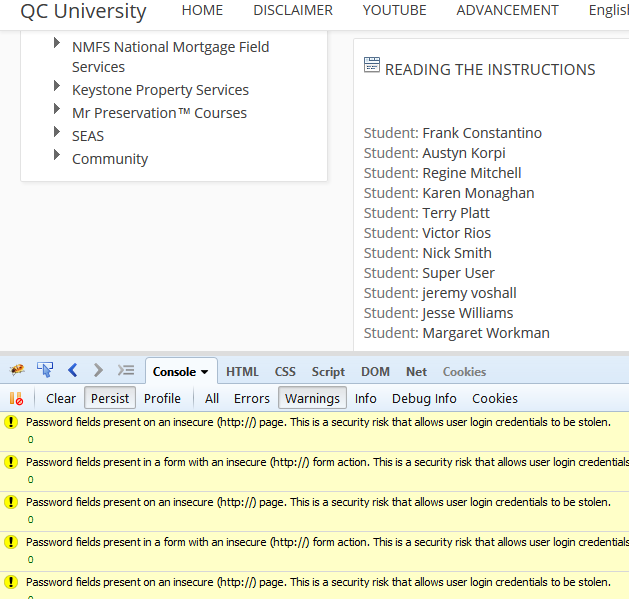Start the Profile button

click(162, 398)
